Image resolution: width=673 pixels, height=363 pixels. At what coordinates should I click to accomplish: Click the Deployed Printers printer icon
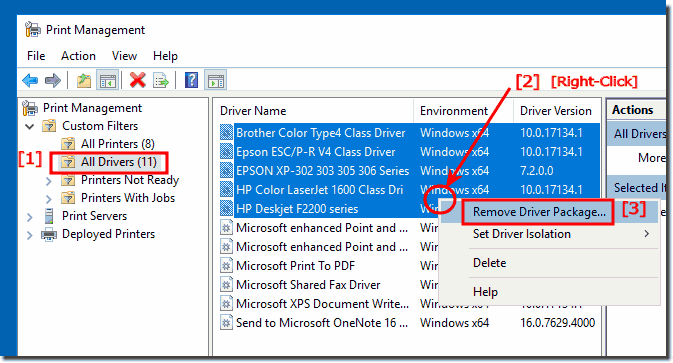click(49, 234)
